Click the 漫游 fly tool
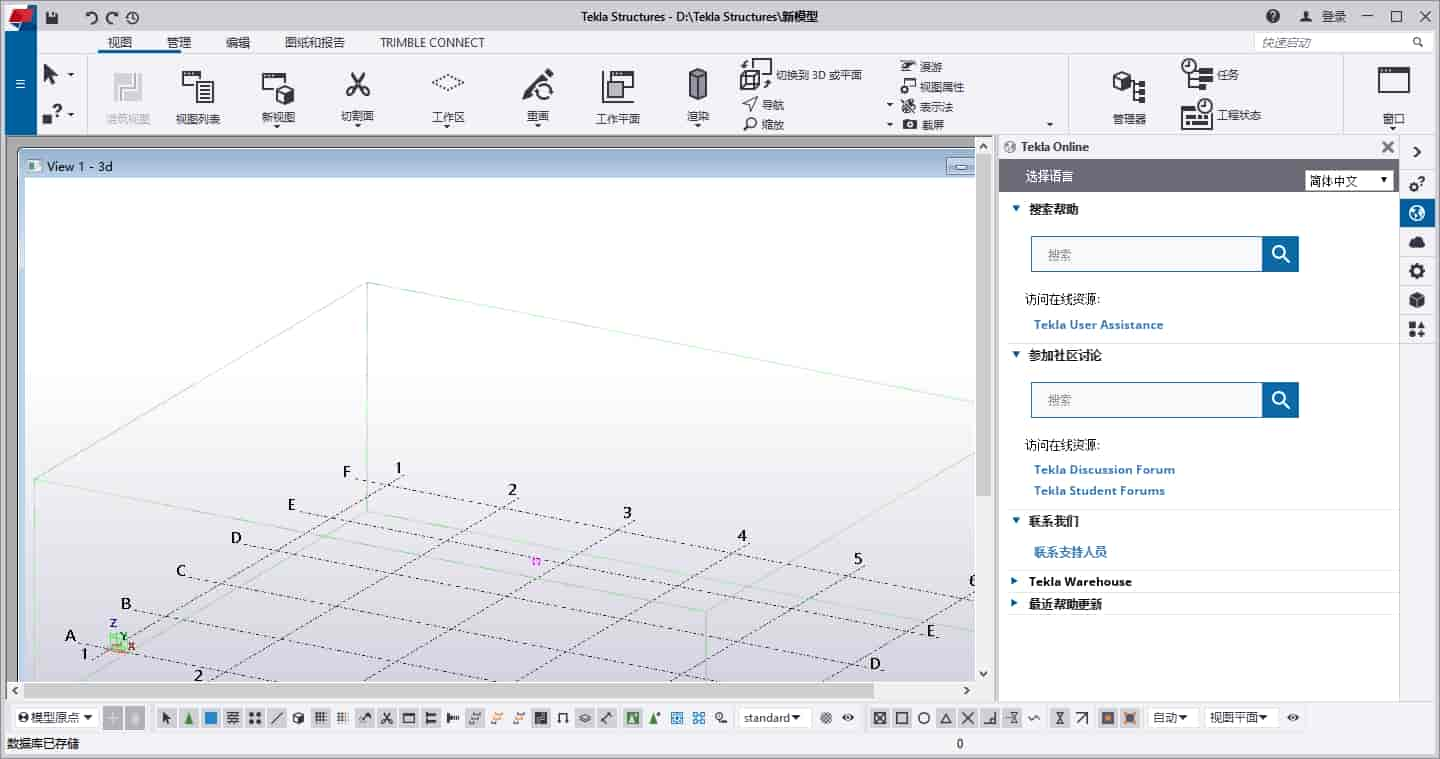1440x759 pixels. click(921, 66)
